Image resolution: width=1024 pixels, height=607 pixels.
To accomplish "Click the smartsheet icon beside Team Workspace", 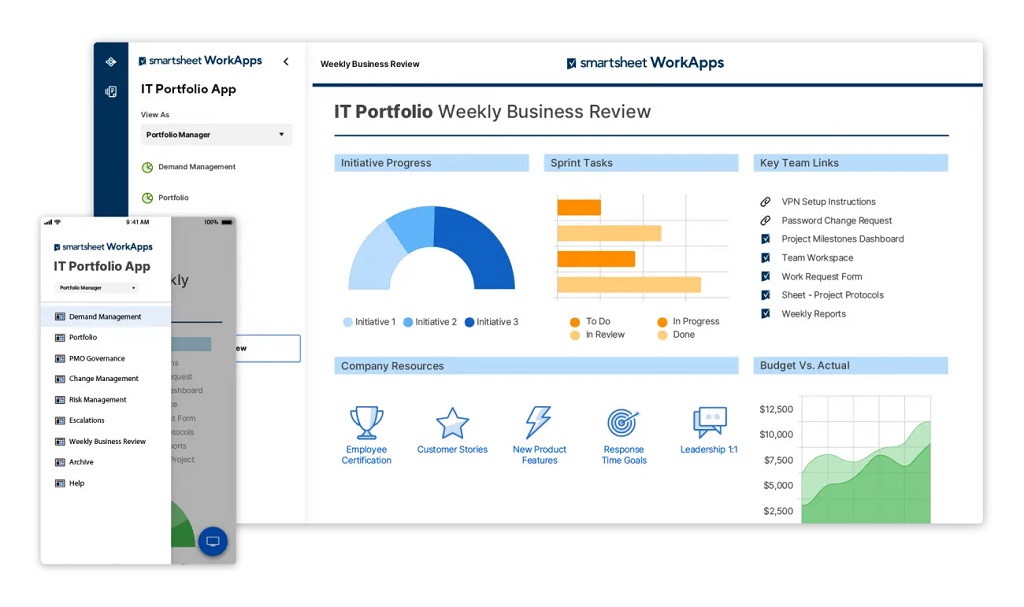I will [x=765, y=258].
